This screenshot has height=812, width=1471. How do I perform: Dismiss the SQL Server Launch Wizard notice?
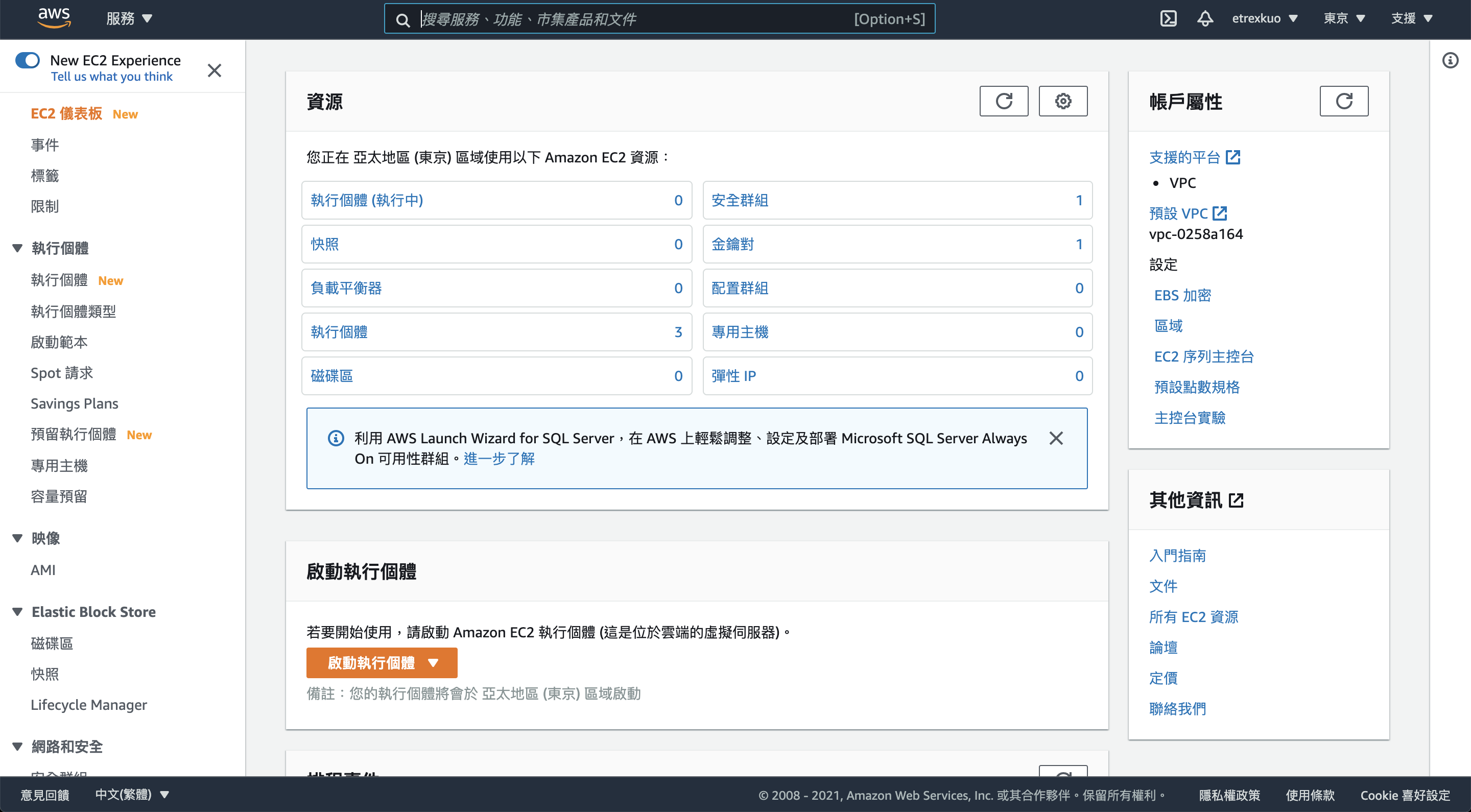coord(1056,438)
